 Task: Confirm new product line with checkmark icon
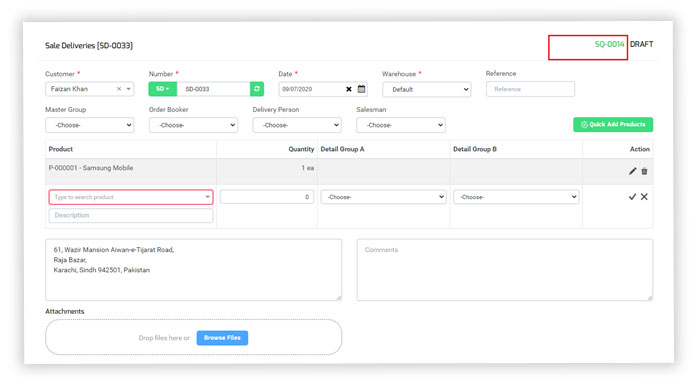632,197
